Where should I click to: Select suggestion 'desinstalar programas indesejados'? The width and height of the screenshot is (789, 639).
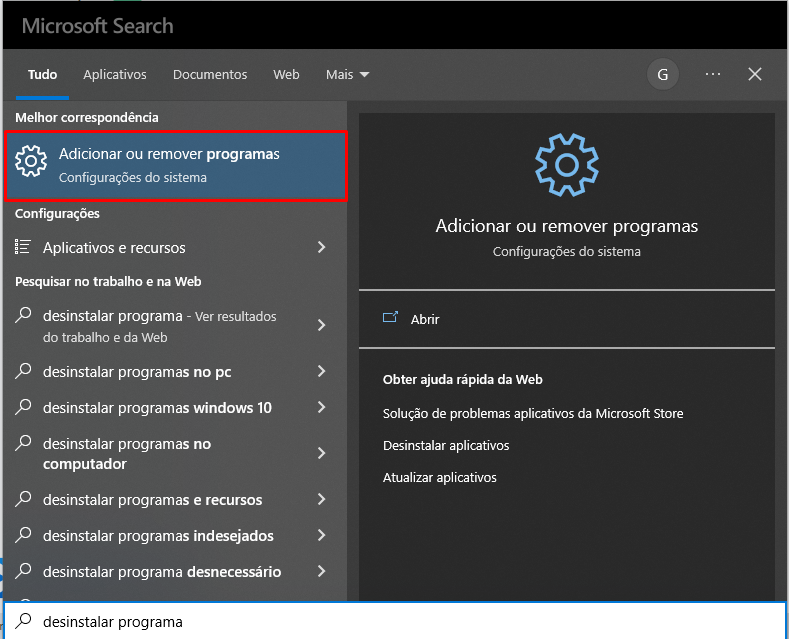tap(176, 536)
